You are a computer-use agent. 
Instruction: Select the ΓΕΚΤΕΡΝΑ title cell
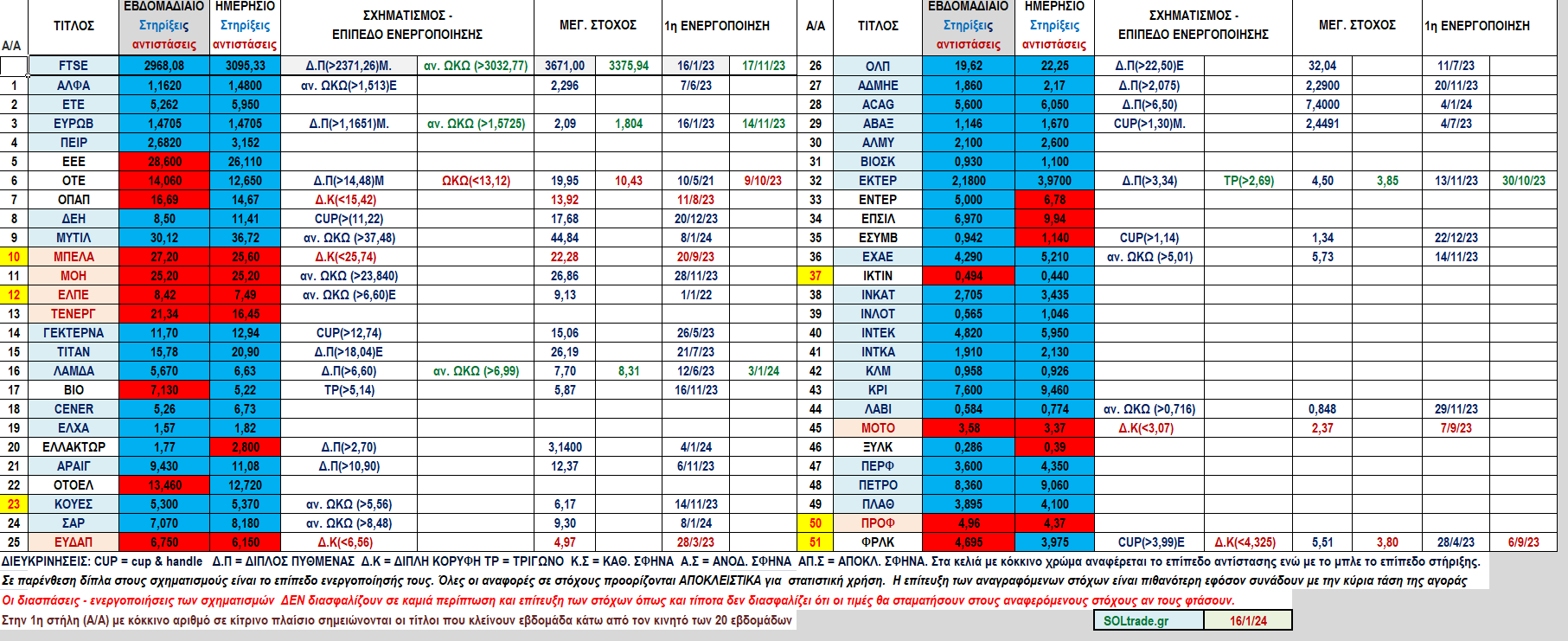click(74, 333)
